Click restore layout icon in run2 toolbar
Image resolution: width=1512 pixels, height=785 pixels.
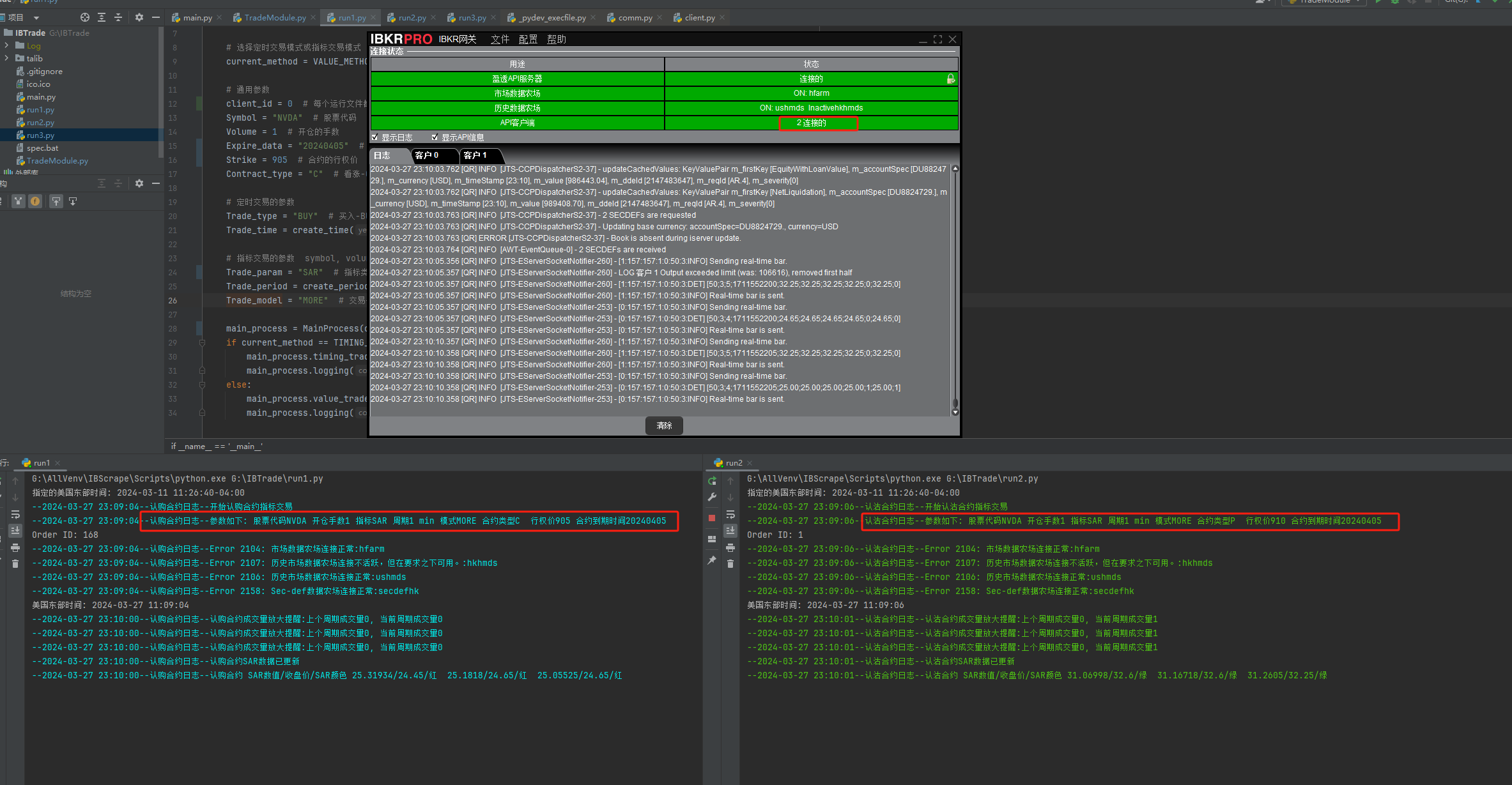[x=712, y=539]
